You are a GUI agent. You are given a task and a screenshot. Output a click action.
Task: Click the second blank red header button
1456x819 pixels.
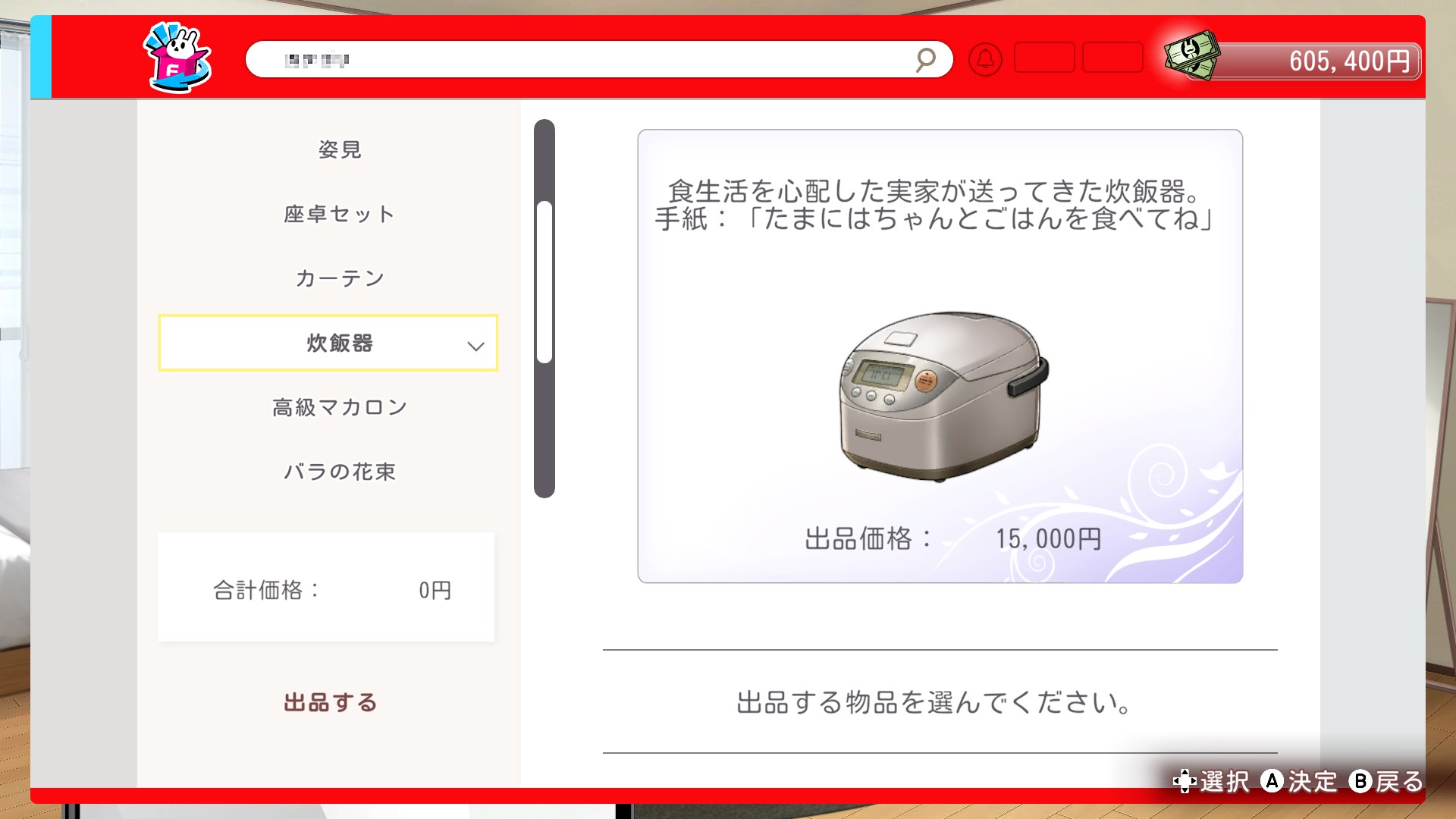[1112, 58]
